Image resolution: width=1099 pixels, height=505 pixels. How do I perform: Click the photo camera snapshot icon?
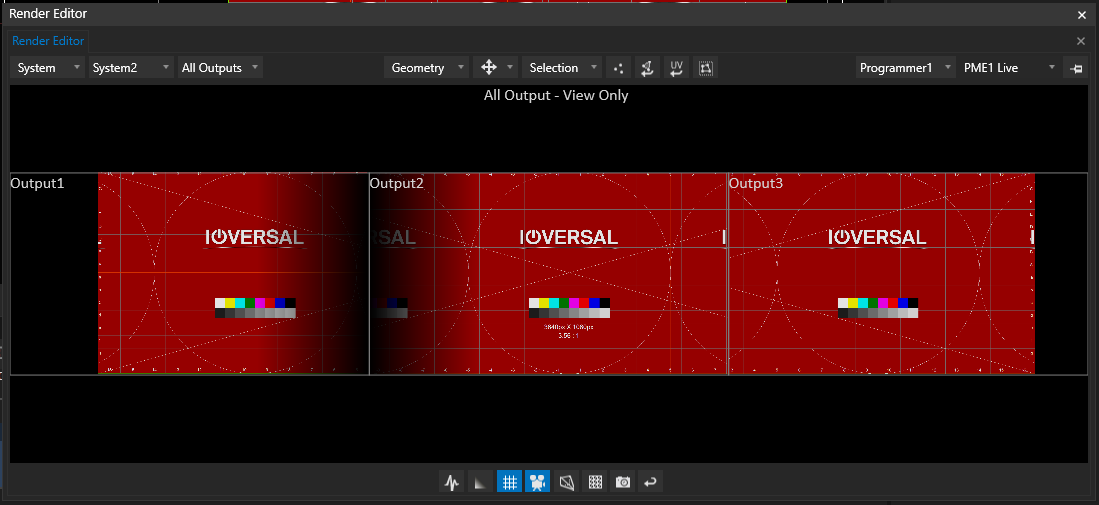(622, 482)
